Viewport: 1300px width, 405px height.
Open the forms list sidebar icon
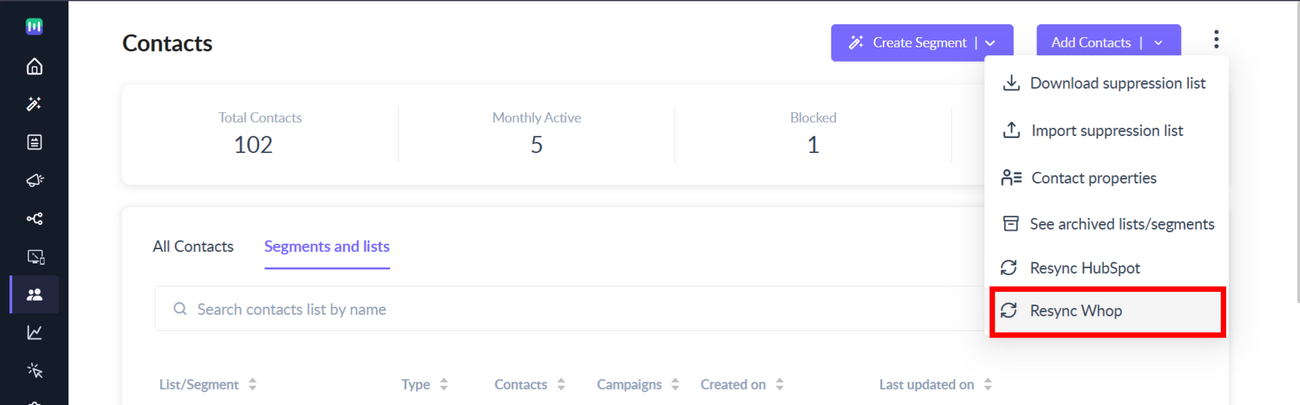coord(34,143)
